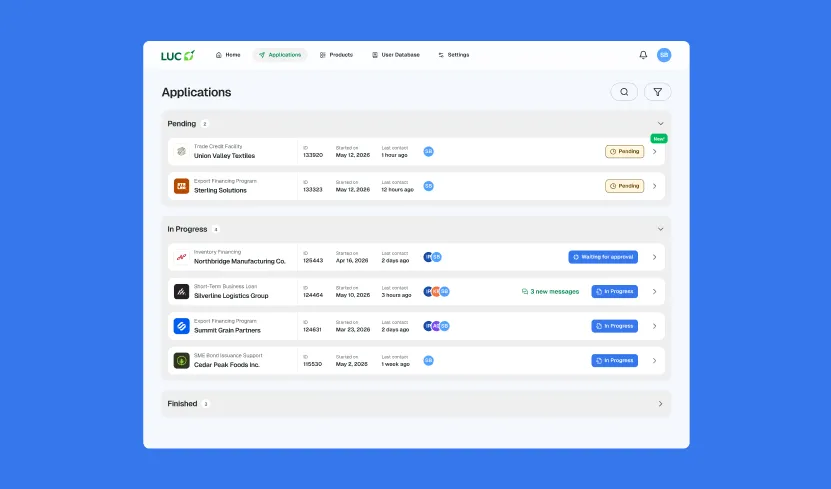Click the Waiting for approval badge
831x489 pixels.
click(x=603, y=257)
